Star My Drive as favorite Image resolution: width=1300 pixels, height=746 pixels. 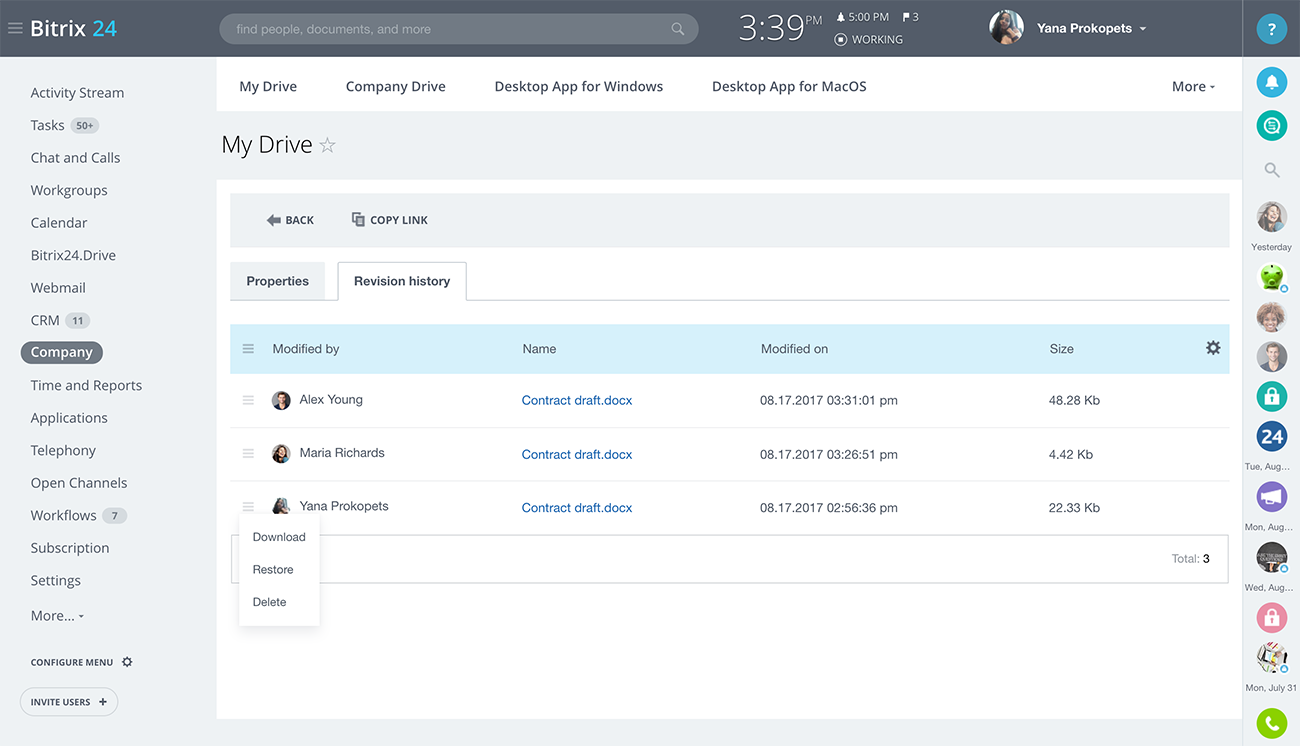(x=328, y=146)
